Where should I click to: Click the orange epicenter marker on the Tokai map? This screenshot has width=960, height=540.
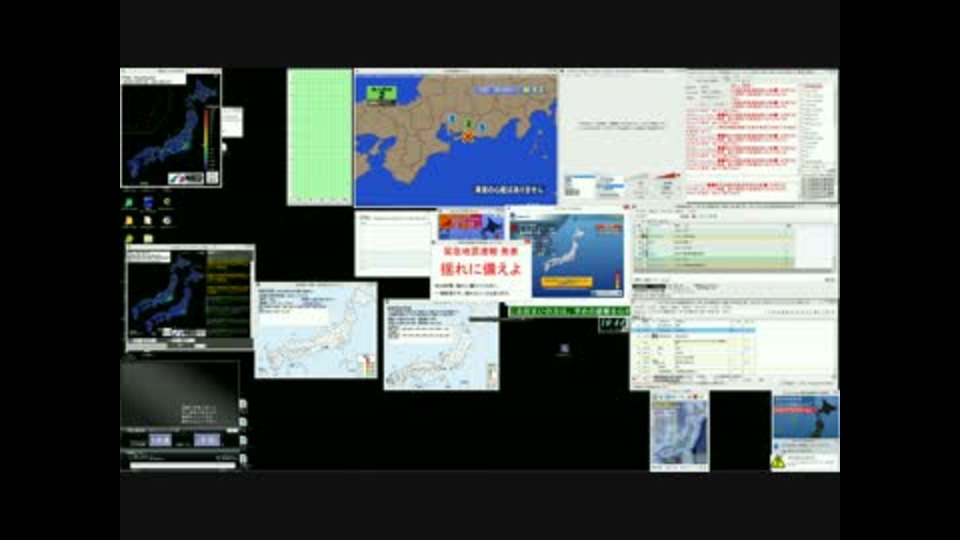click(x=468, y=136)
